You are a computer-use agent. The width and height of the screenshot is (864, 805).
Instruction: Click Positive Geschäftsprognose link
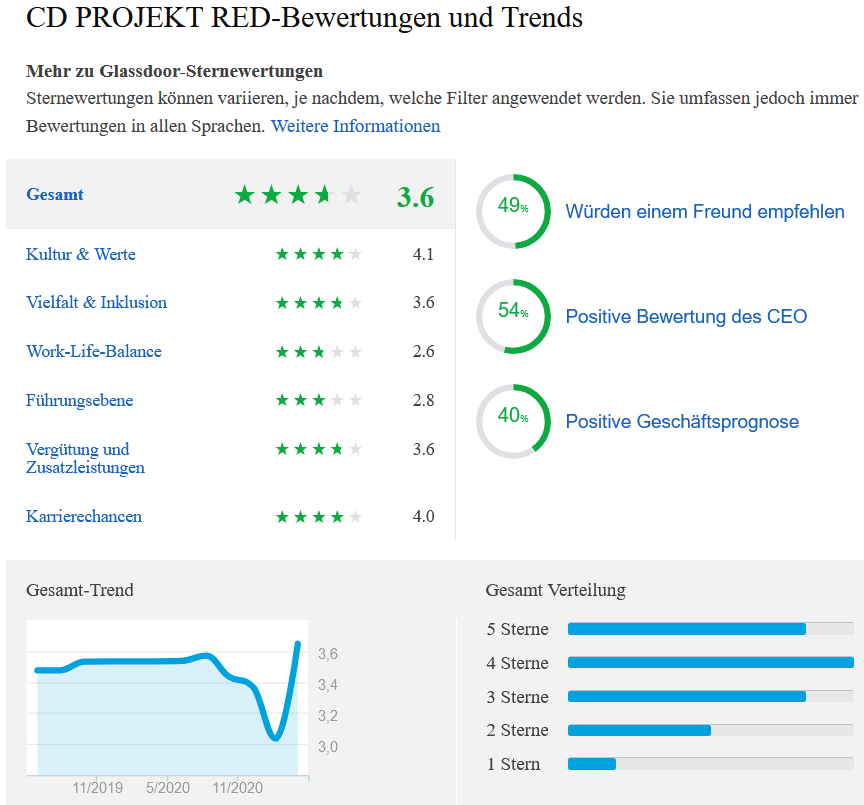pyautogui.click(x=682, y=422)
